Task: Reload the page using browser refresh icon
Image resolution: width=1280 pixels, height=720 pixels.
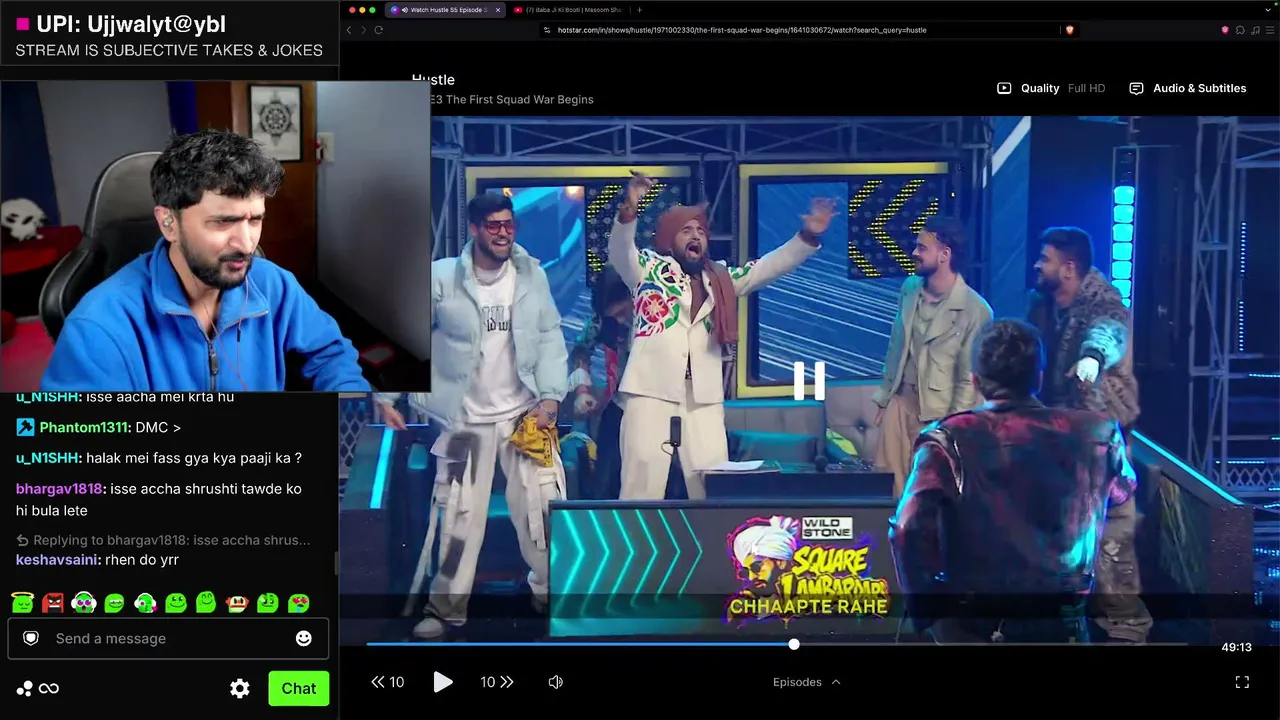Action: click(x=379, y=30)
